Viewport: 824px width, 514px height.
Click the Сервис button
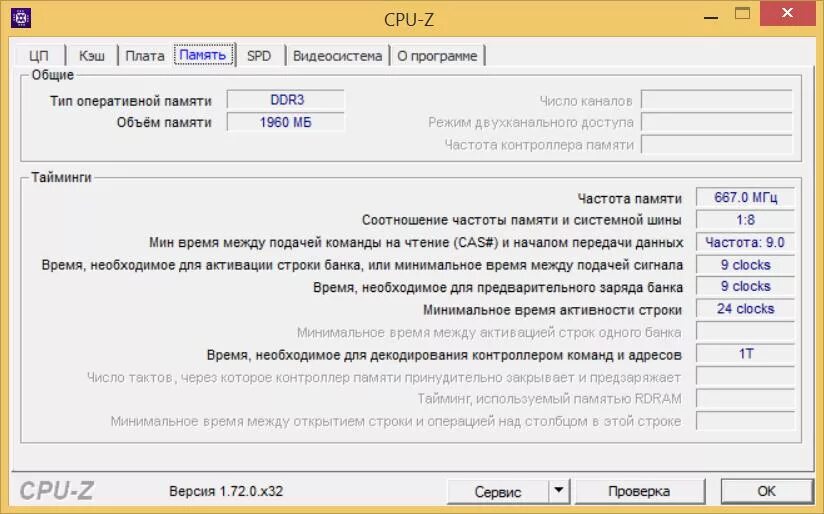pos(497,492)
